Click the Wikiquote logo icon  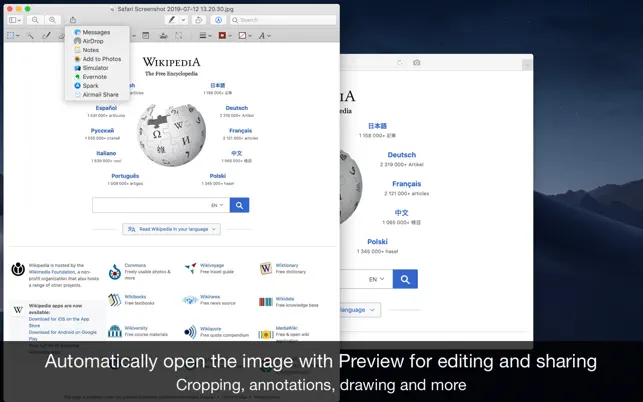[190, 332]
